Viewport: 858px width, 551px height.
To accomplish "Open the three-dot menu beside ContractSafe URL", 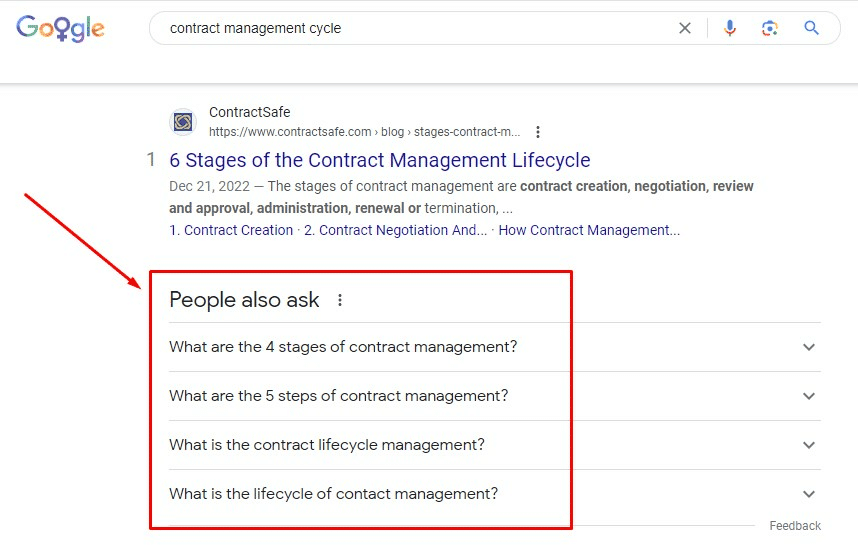I will (538, 132).
